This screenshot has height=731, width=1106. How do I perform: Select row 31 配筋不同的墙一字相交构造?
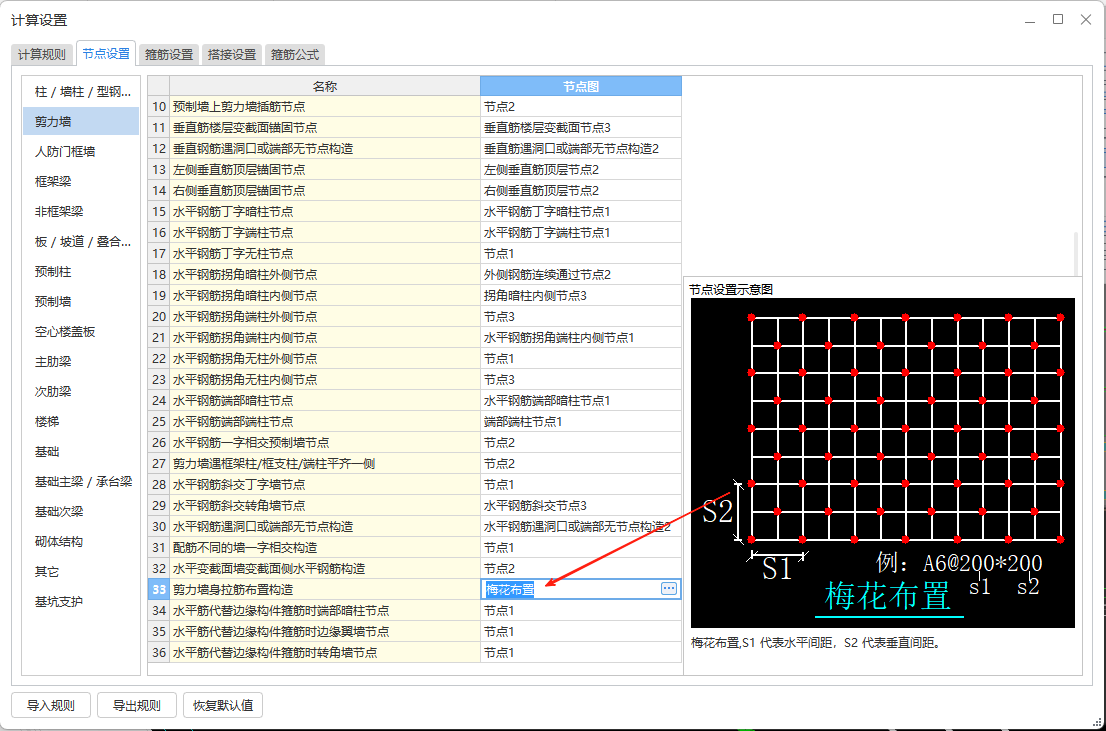(324, 548)
